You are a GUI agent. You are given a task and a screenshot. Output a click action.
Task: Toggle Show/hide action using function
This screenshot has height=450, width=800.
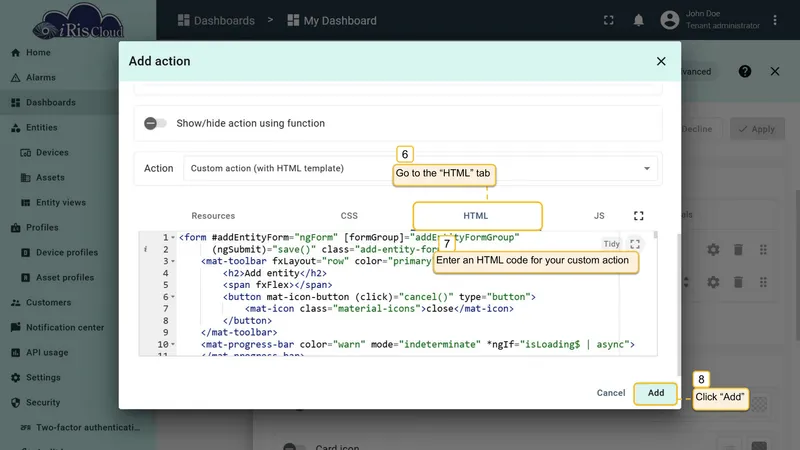coord(155,123)
